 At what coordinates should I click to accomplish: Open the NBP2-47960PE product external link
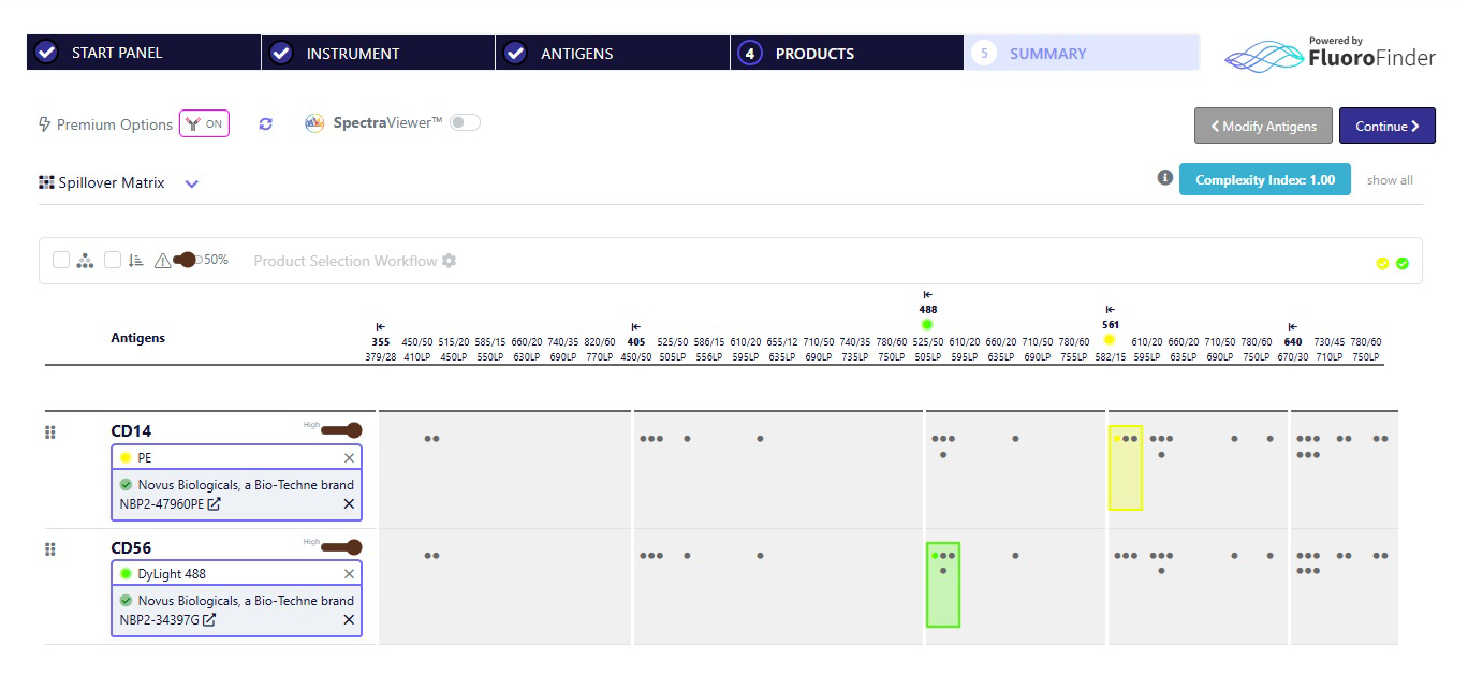pyautogui.click(x=214, y=504)
